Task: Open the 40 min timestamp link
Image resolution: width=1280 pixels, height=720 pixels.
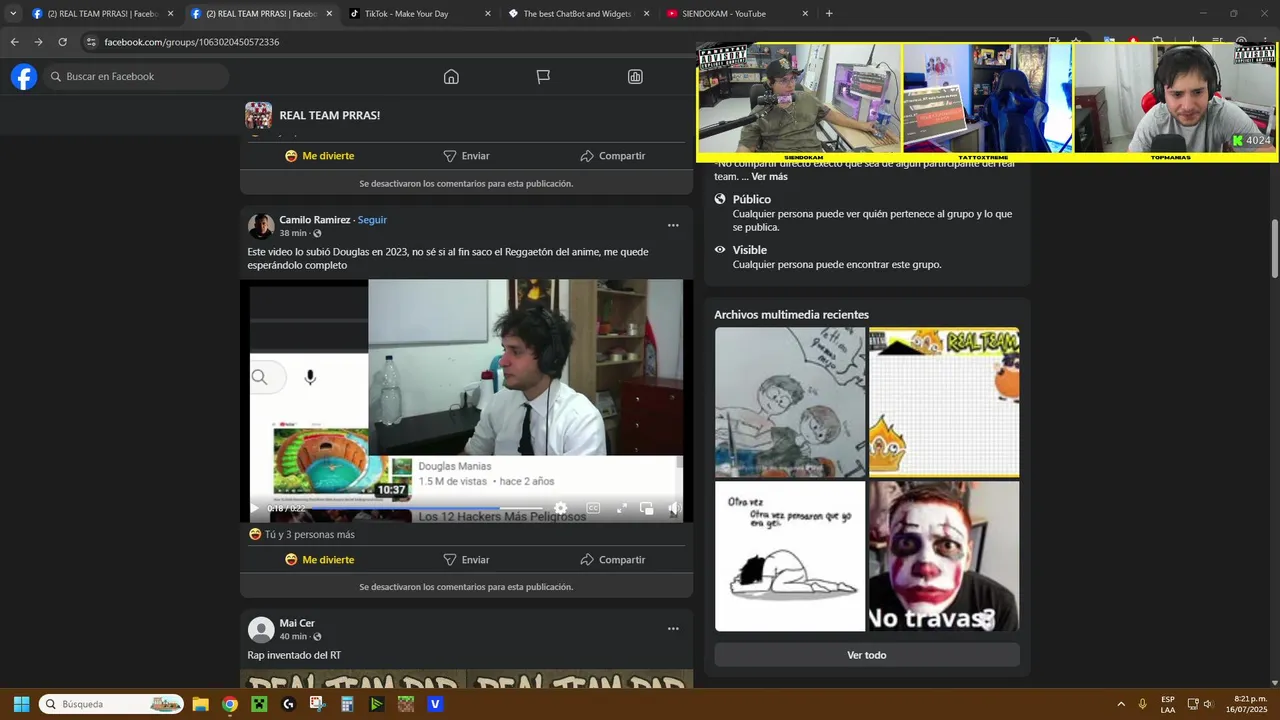Action: coord(293,637)
